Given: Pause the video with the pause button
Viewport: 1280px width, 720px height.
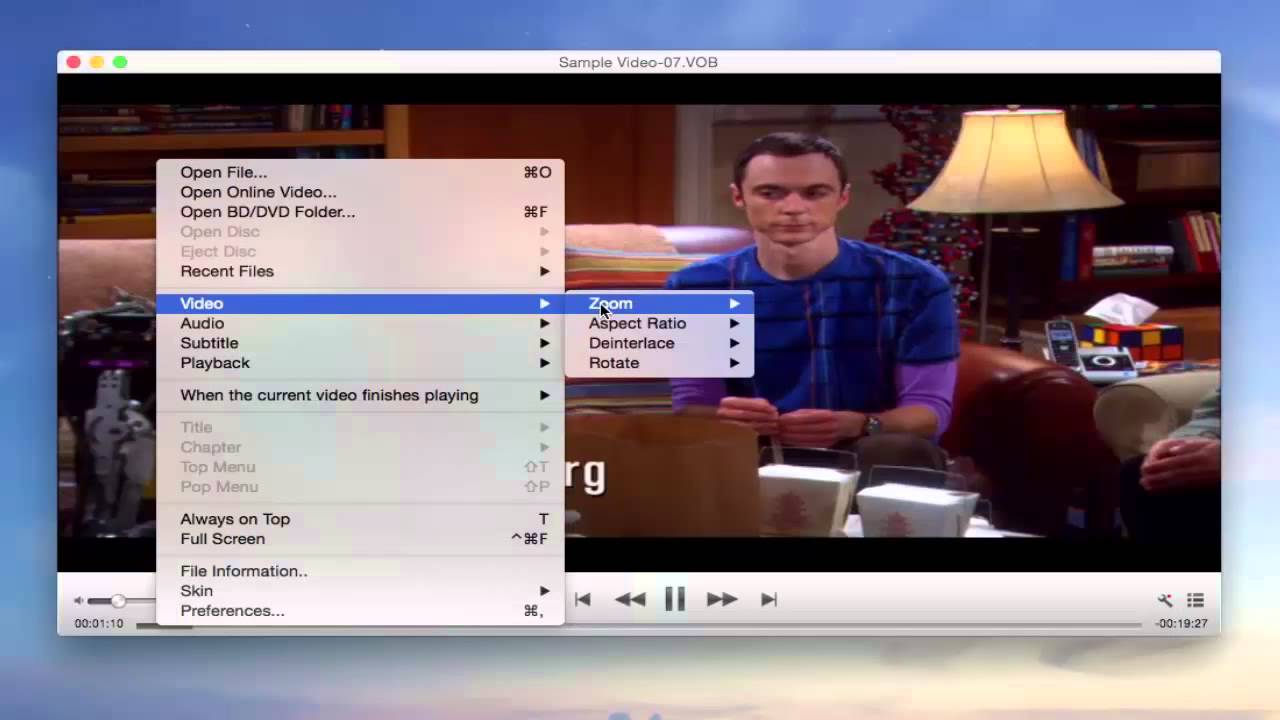Looking at the screenshot, I should 675,599.
